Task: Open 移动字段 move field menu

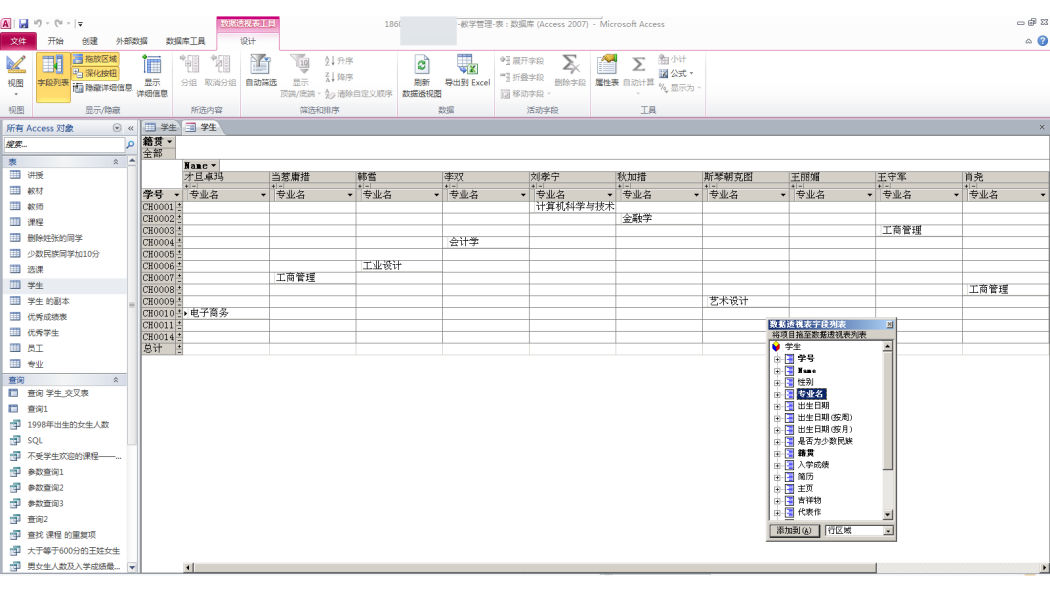Action: click(525, 94)
